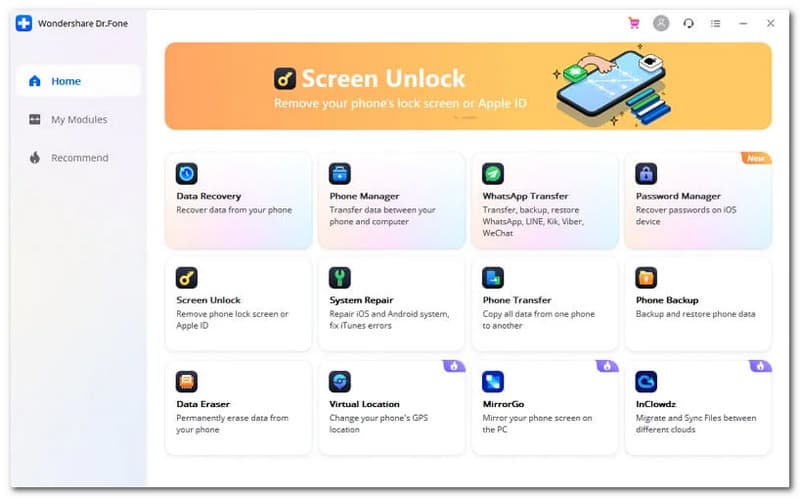
Task: Open support headset icon
Action: point(688,23)
